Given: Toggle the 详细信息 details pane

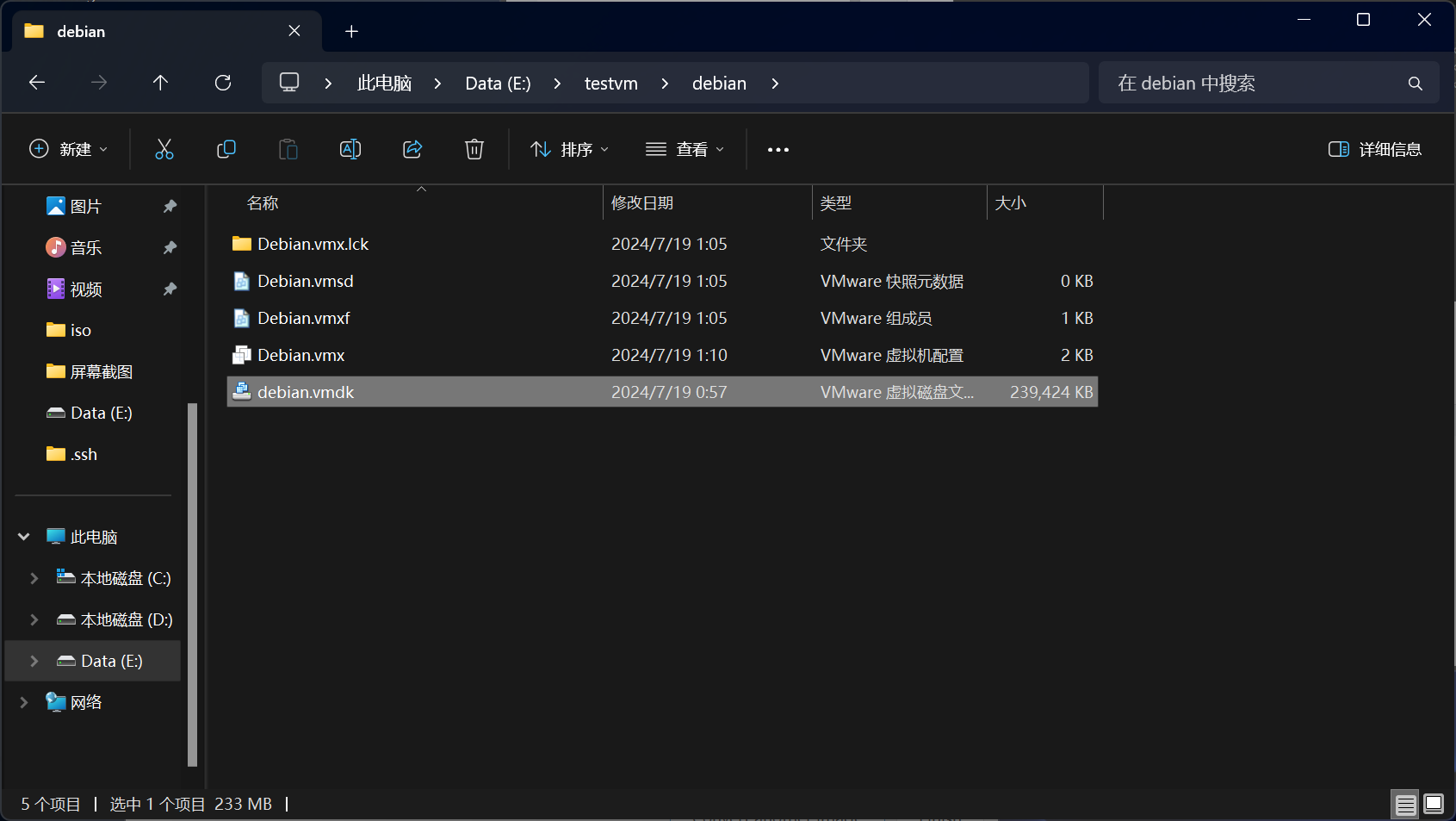Looking at the screenshot, I should (1374, 149).
